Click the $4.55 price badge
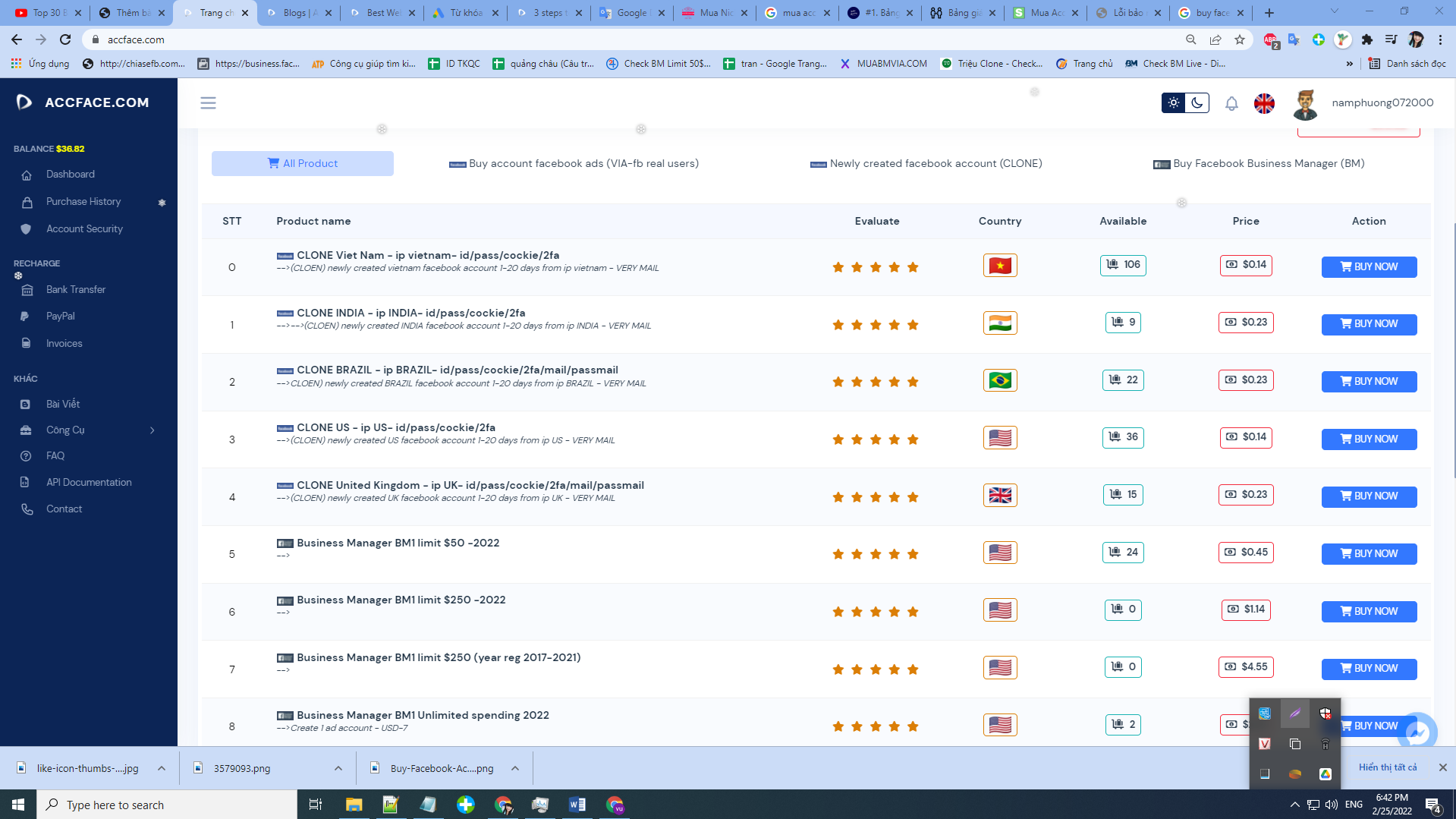The image size is (1456, 819). tap(1246, 667)
